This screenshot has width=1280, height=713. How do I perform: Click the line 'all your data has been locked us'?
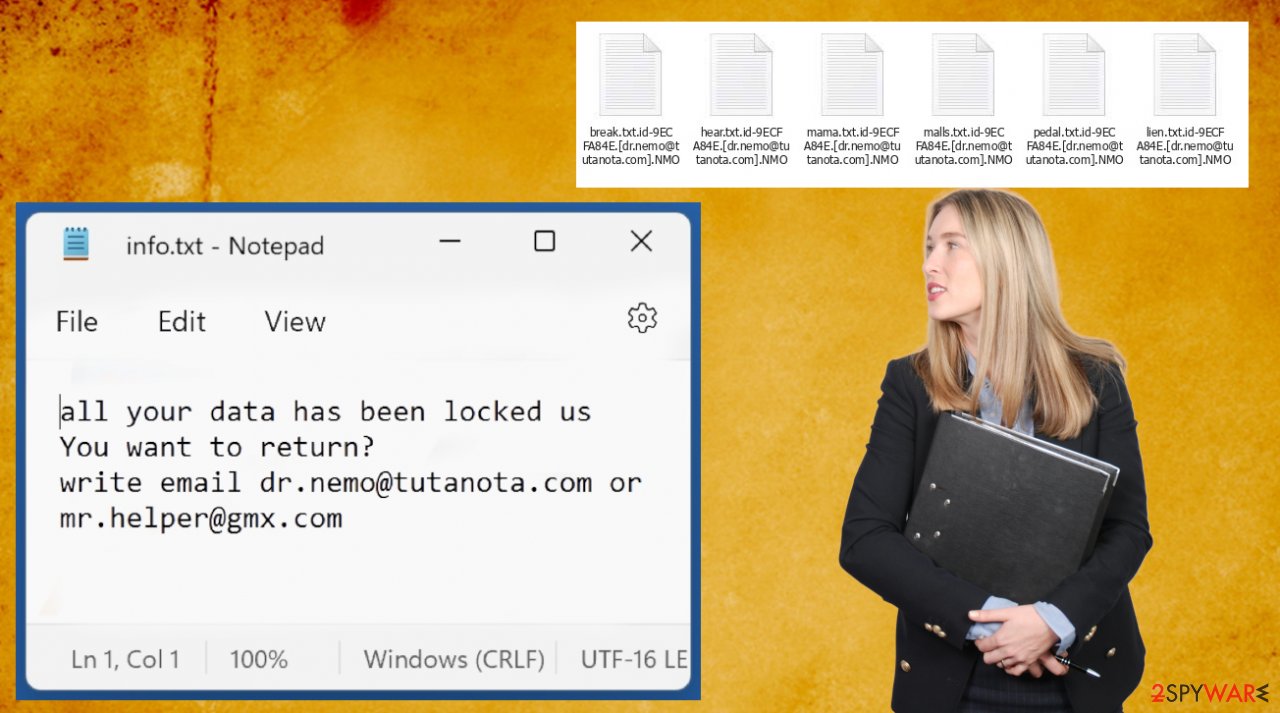325,411
